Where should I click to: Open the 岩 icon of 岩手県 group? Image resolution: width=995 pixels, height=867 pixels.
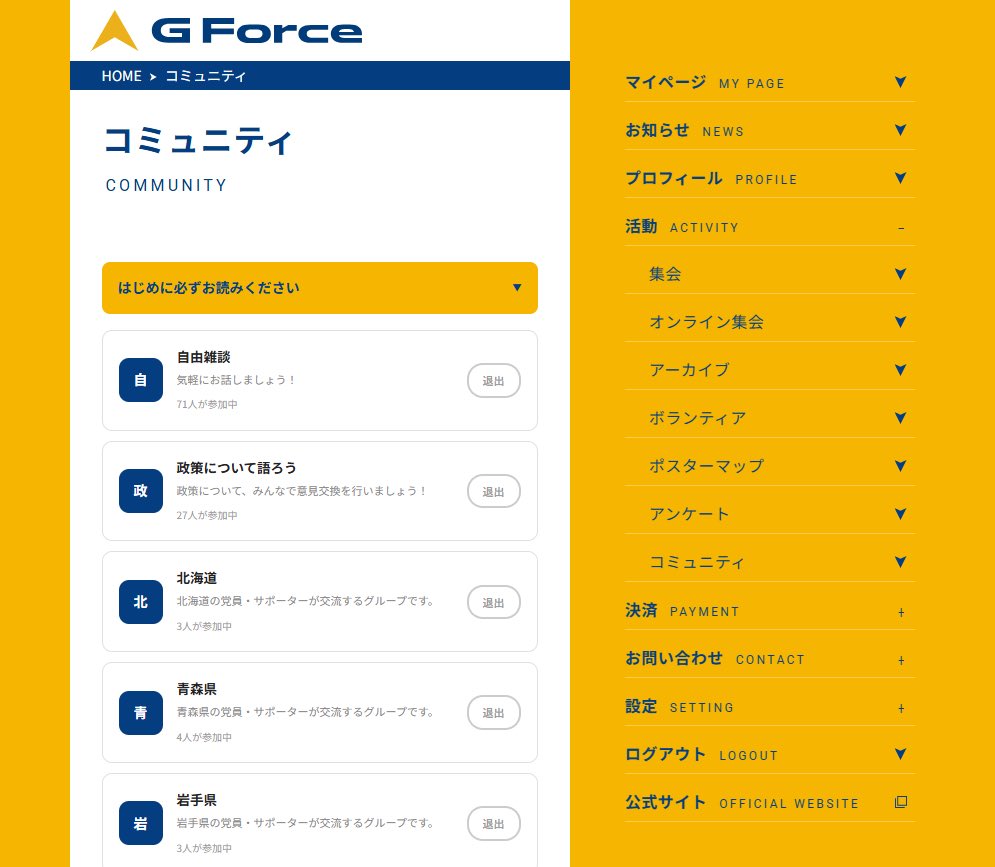coord(141,823)
